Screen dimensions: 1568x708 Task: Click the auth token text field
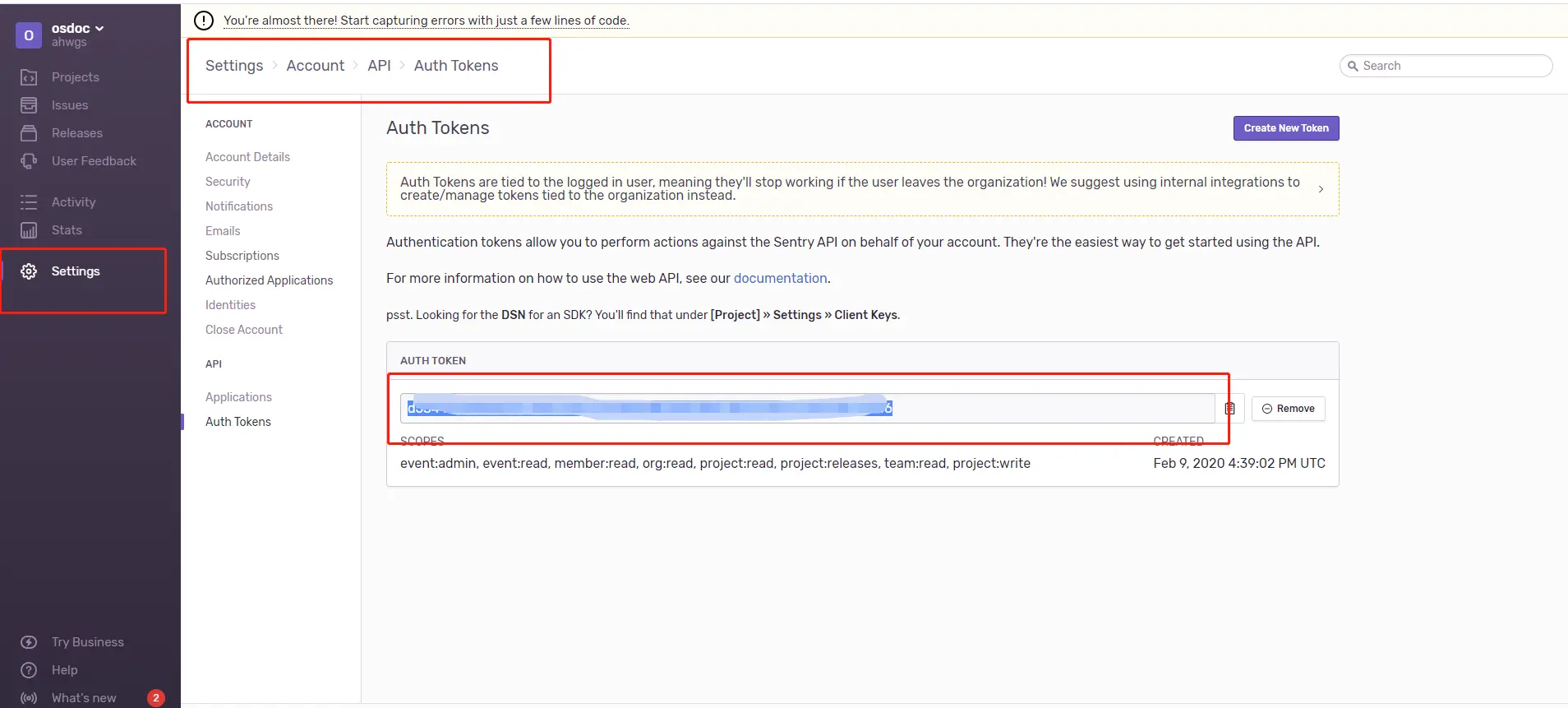pyautogui.click(x=807, y=409)
